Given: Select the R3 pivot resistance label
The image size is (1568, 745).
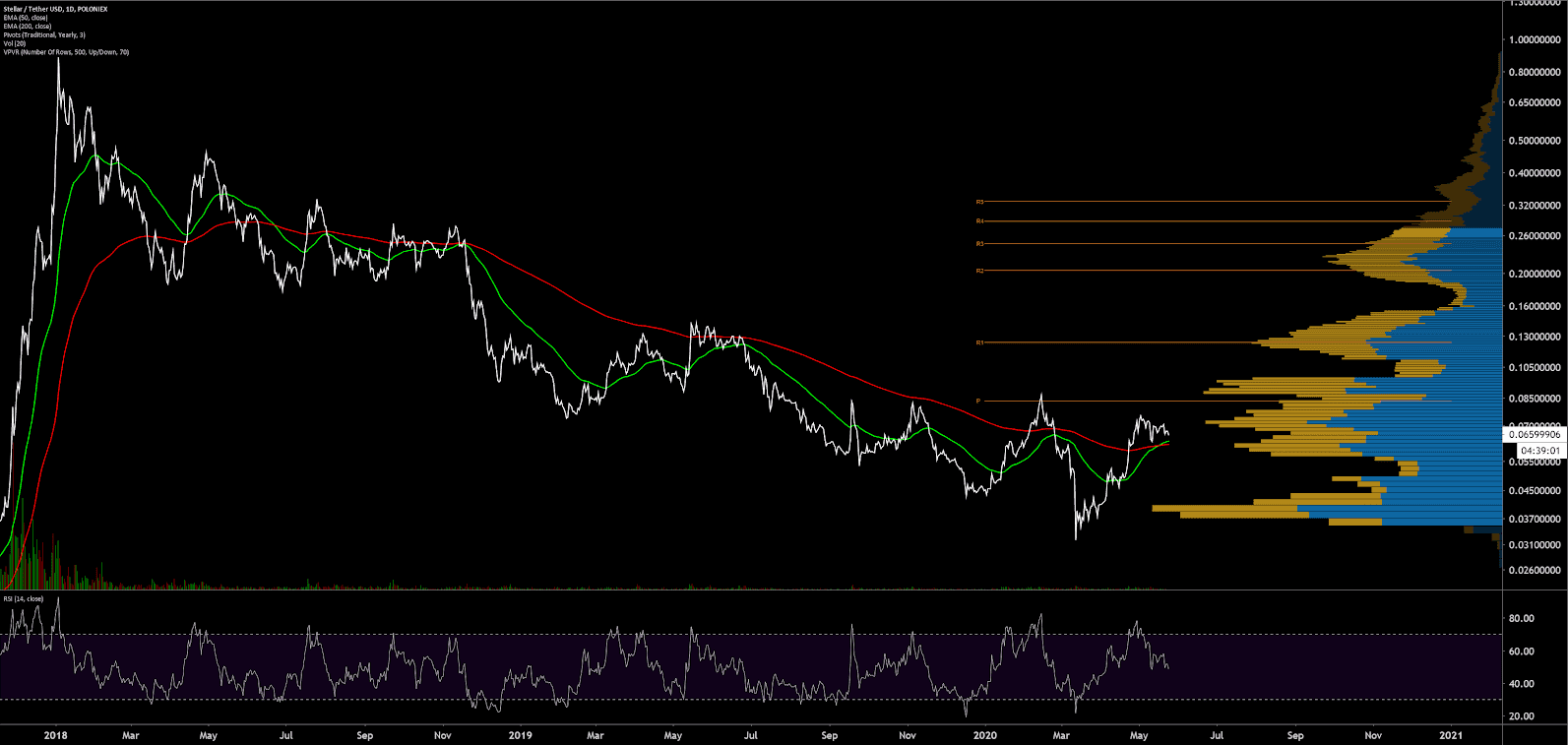Looking at the screenshot, I should click(979, 244).
